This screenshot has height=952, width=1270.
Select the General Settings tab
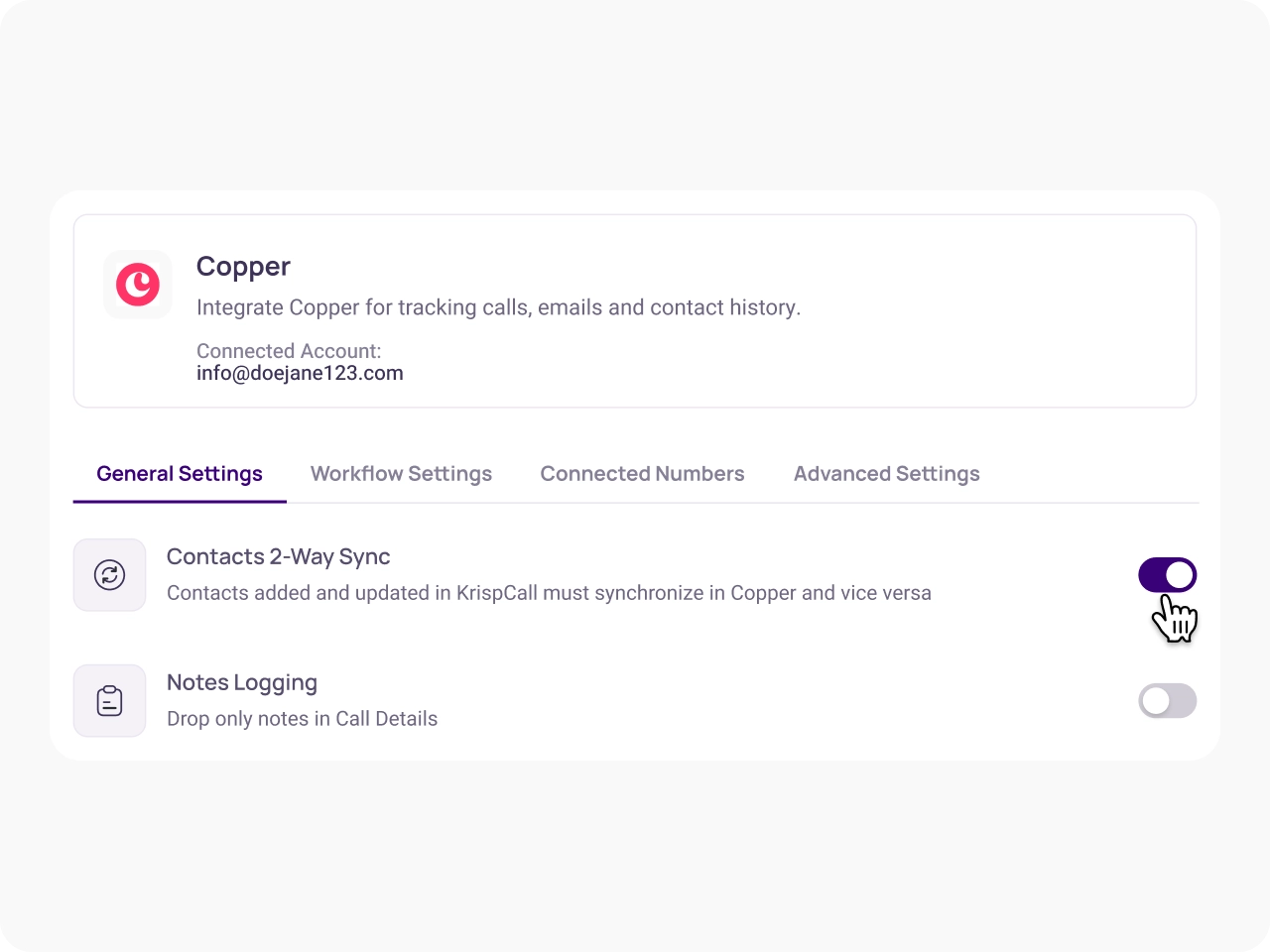(180, 474)
